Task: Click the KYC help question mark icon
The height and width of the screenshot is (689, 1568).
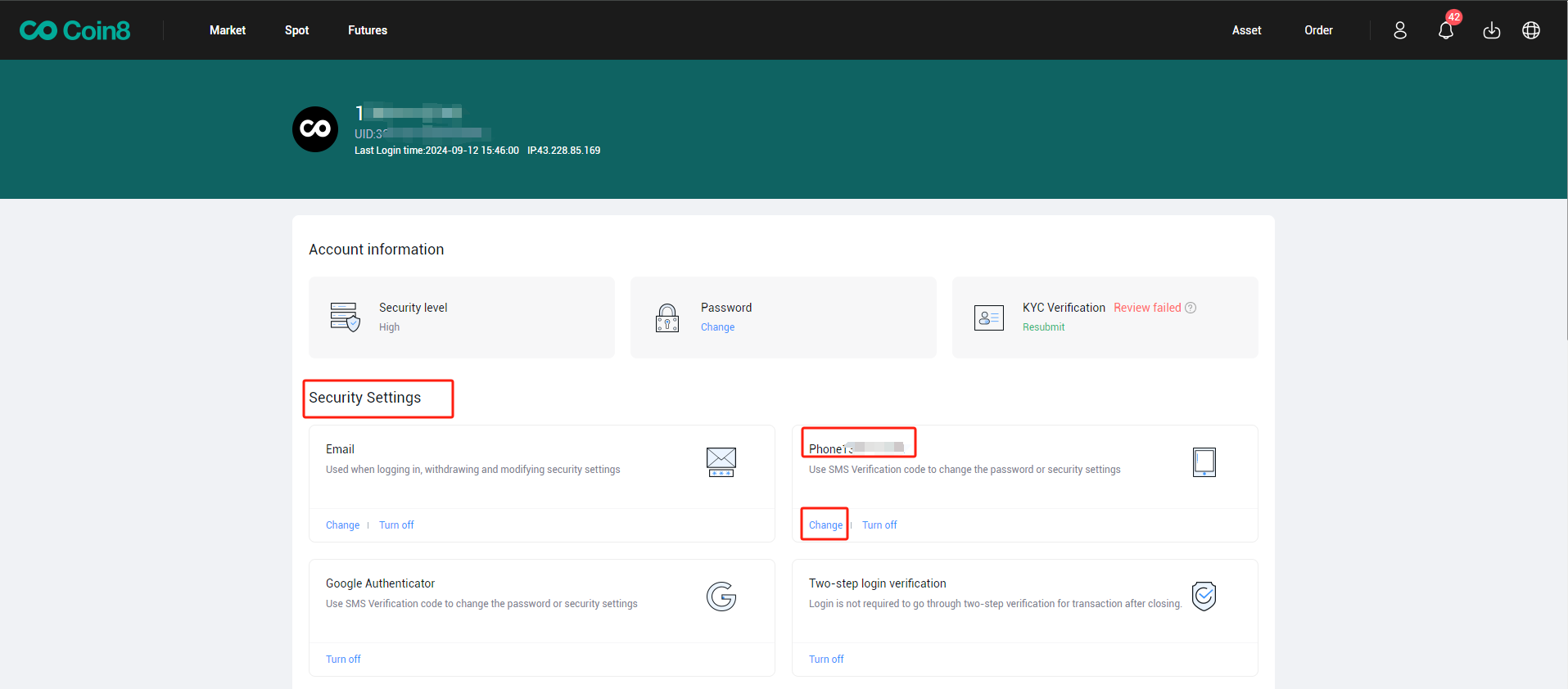Action: (x=1191, y=308)
